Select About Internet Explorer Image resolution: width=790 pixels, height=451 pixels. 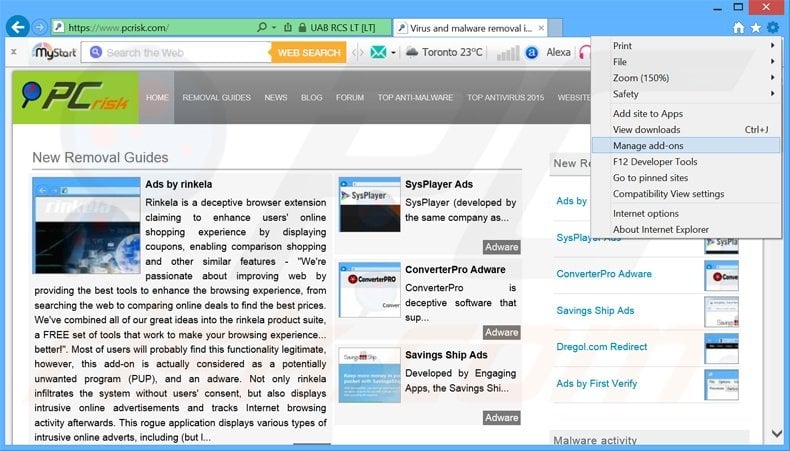pos(686,230)
